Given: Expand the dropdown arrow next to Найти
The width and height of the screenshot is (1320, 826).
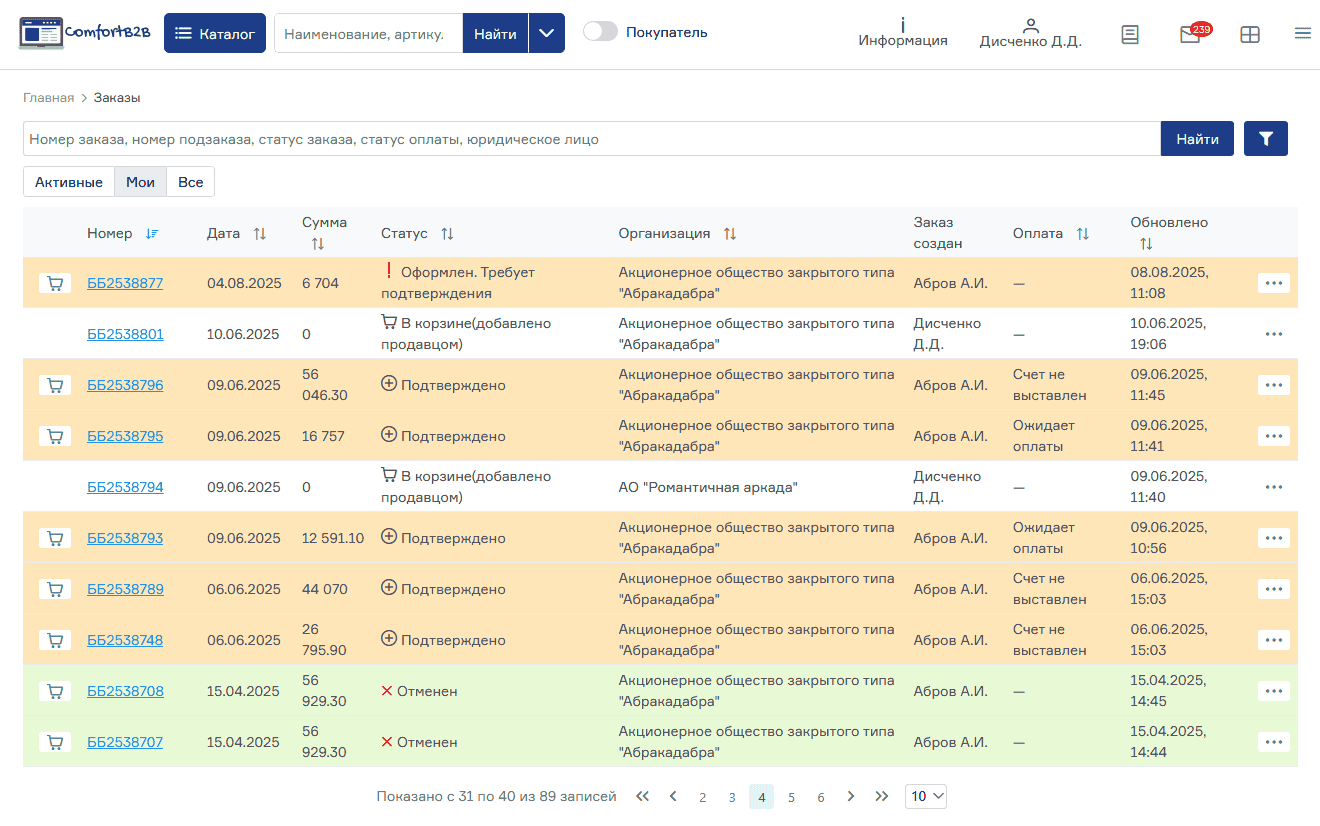Looking at the screenshot, I should (x=546, y=33).
